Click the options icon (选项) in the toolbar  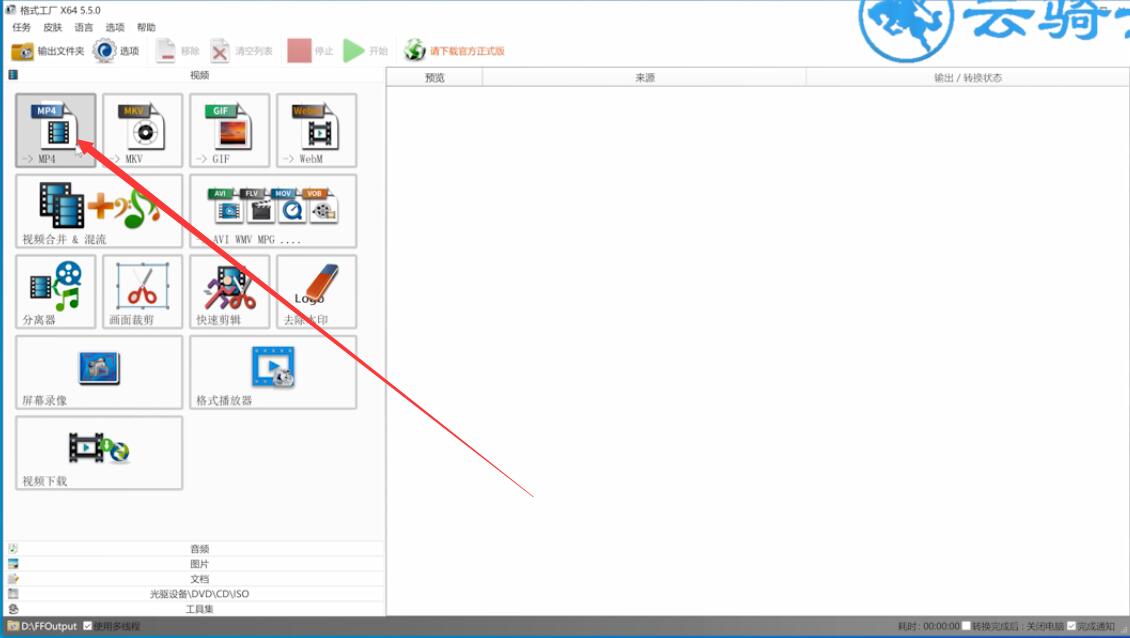pos(104,51)
